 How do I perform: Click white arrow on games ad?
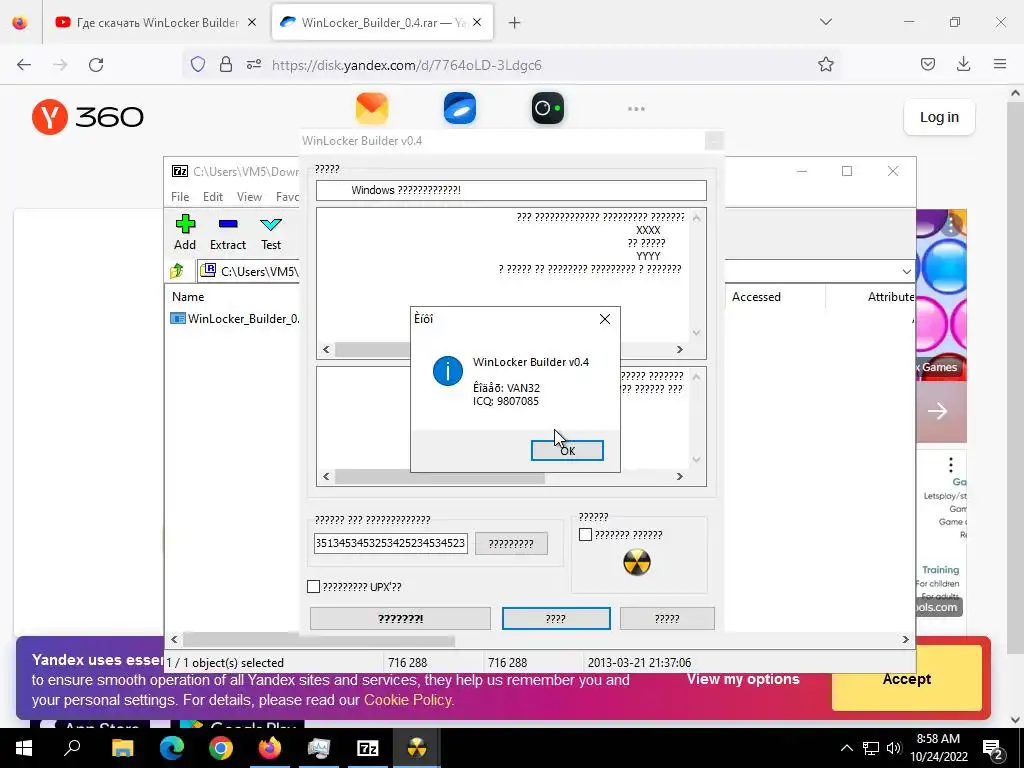tap(937, 411)
